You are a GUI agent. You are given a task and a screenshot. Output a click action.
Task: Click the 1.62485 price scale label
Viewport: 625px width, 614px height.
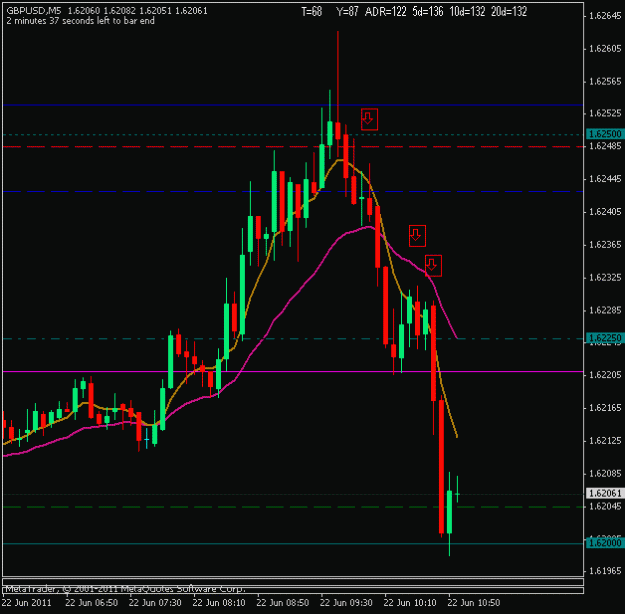click(x=605, y=146)
